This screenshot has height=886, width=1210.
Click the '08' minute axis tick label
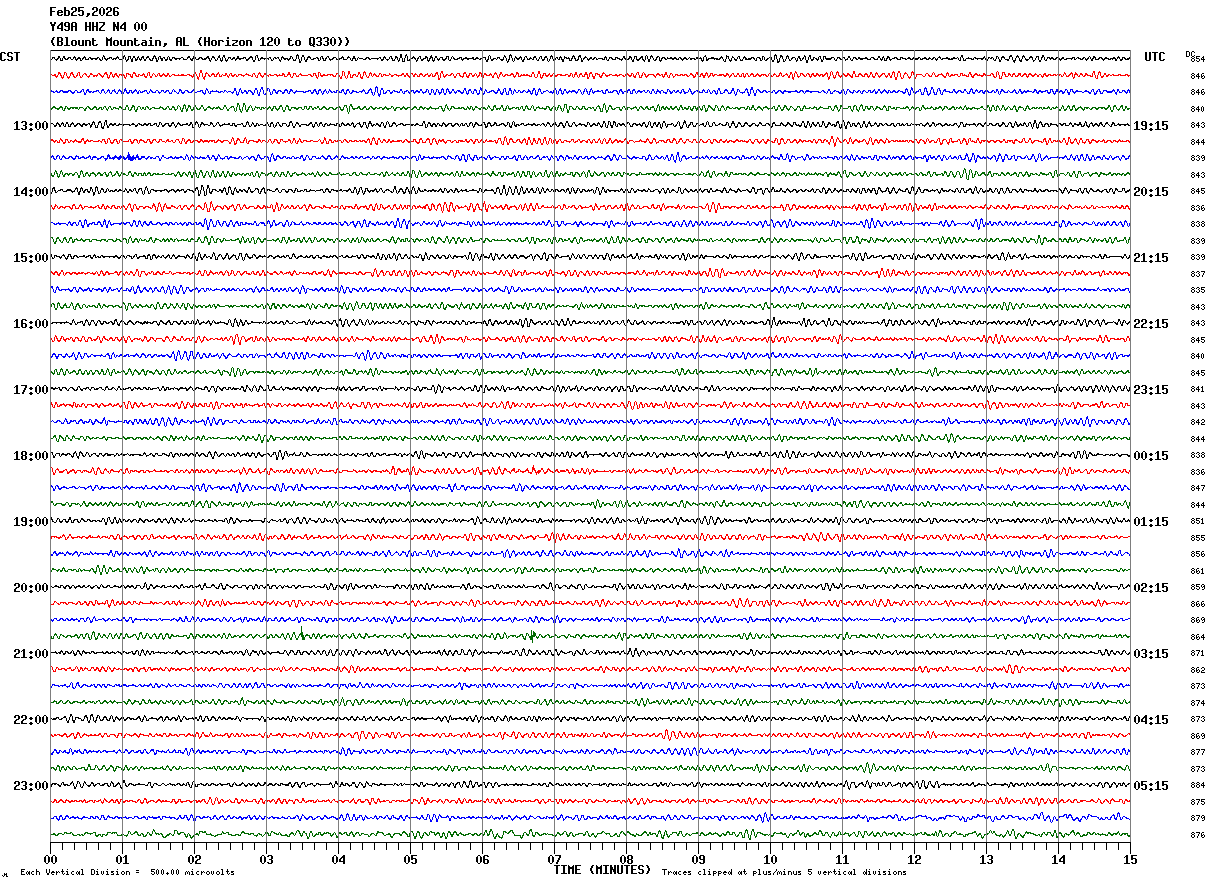(626, 859)
